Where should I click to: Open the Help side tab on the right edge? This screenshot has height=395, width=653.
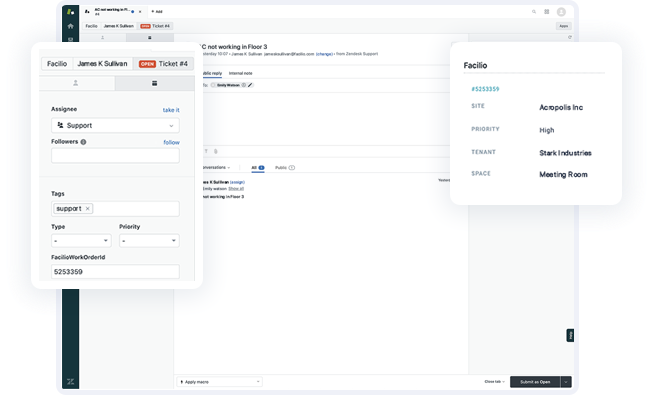coord(570,335)
